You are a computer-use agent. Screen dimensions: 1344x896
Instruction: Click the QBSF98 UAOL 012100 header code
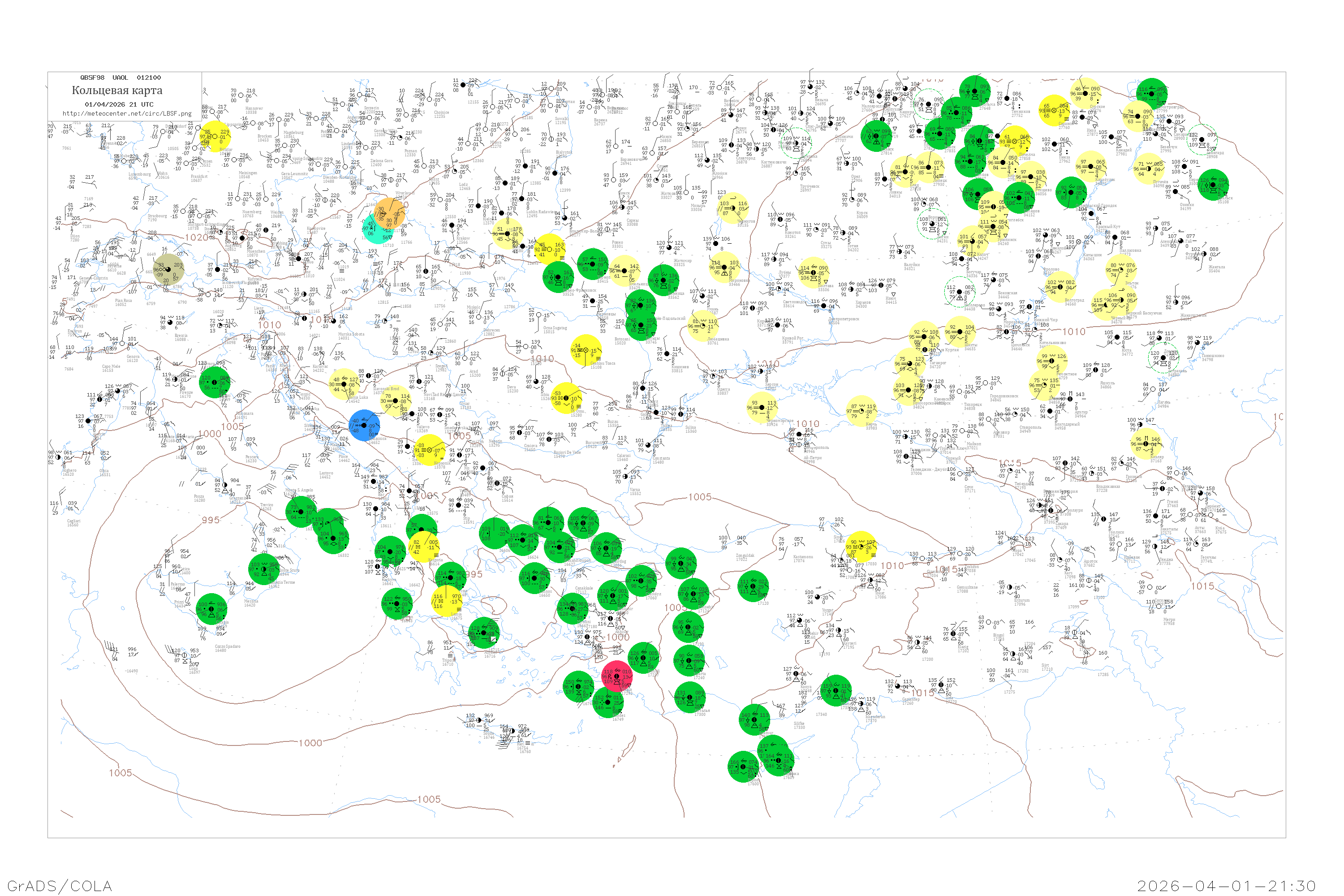point(121,78)
